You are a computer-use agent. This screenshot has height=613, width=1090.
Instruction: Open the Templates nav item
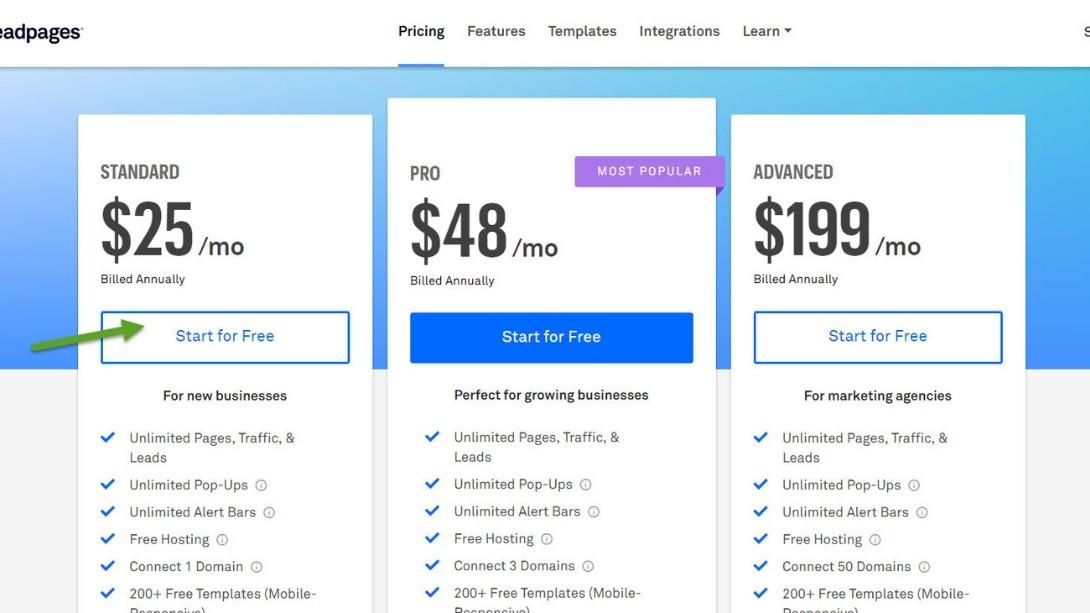click(582, 31)
